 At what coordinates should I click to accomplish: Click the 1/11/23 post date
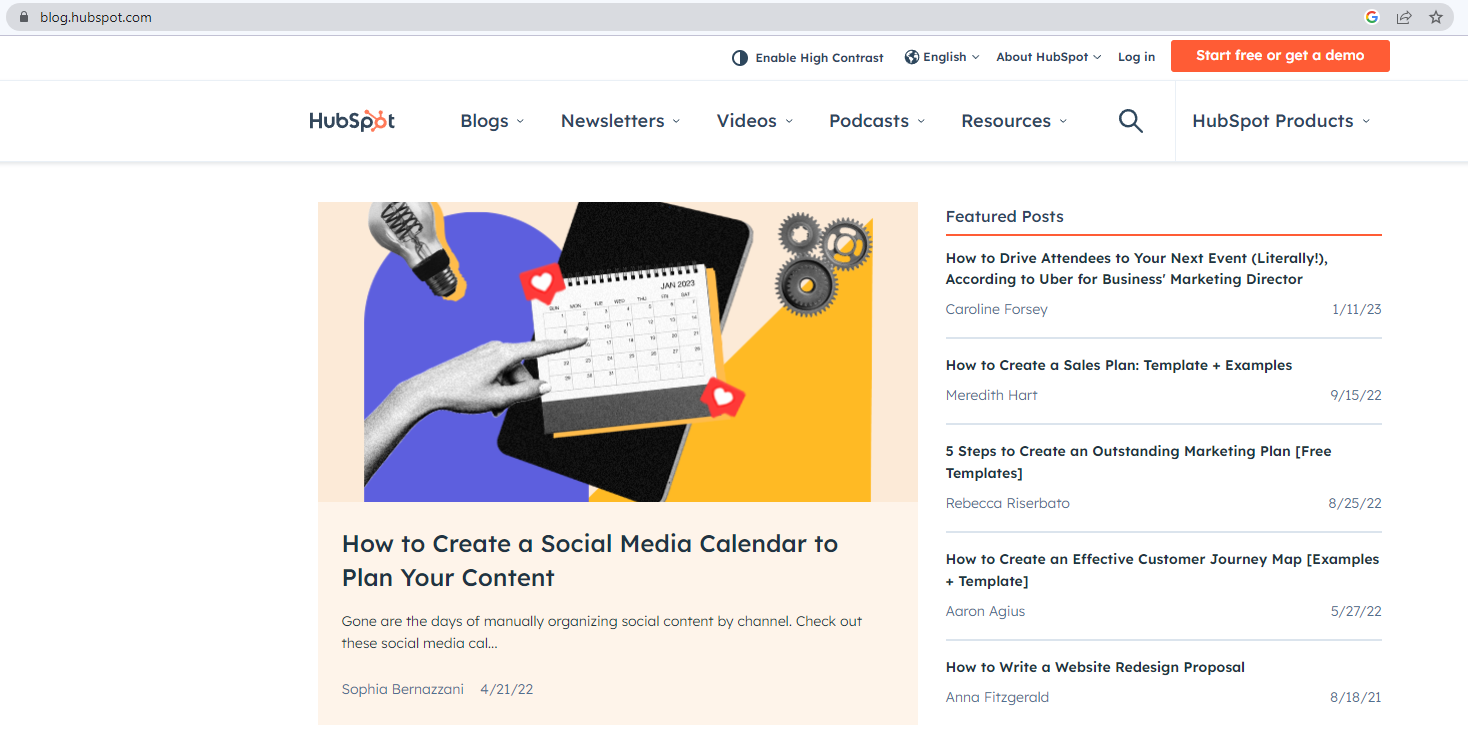(x=1357, y=309)
